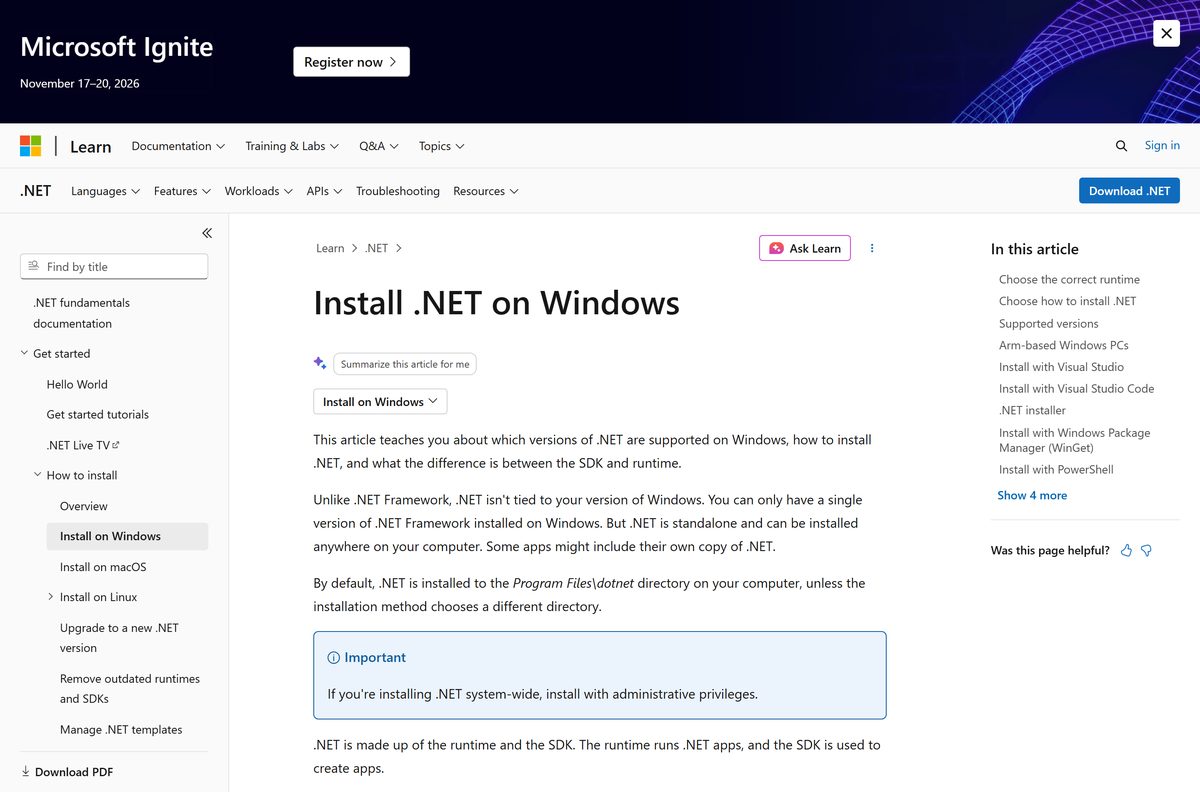This screenshot has width=1200, height=792.
Task: Click Troubleshooting in the .NET nav
Action: [x=398, y=191]
